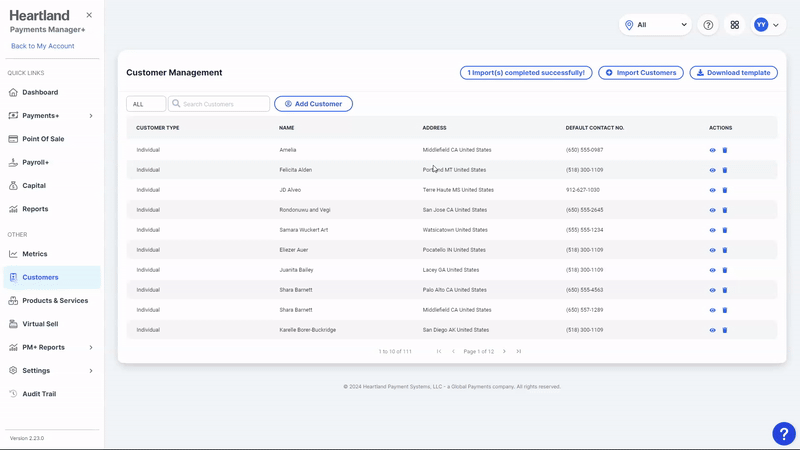Go to the next page arrow
Viewport: 800px width, 450px height.
(x=504, y=352)
